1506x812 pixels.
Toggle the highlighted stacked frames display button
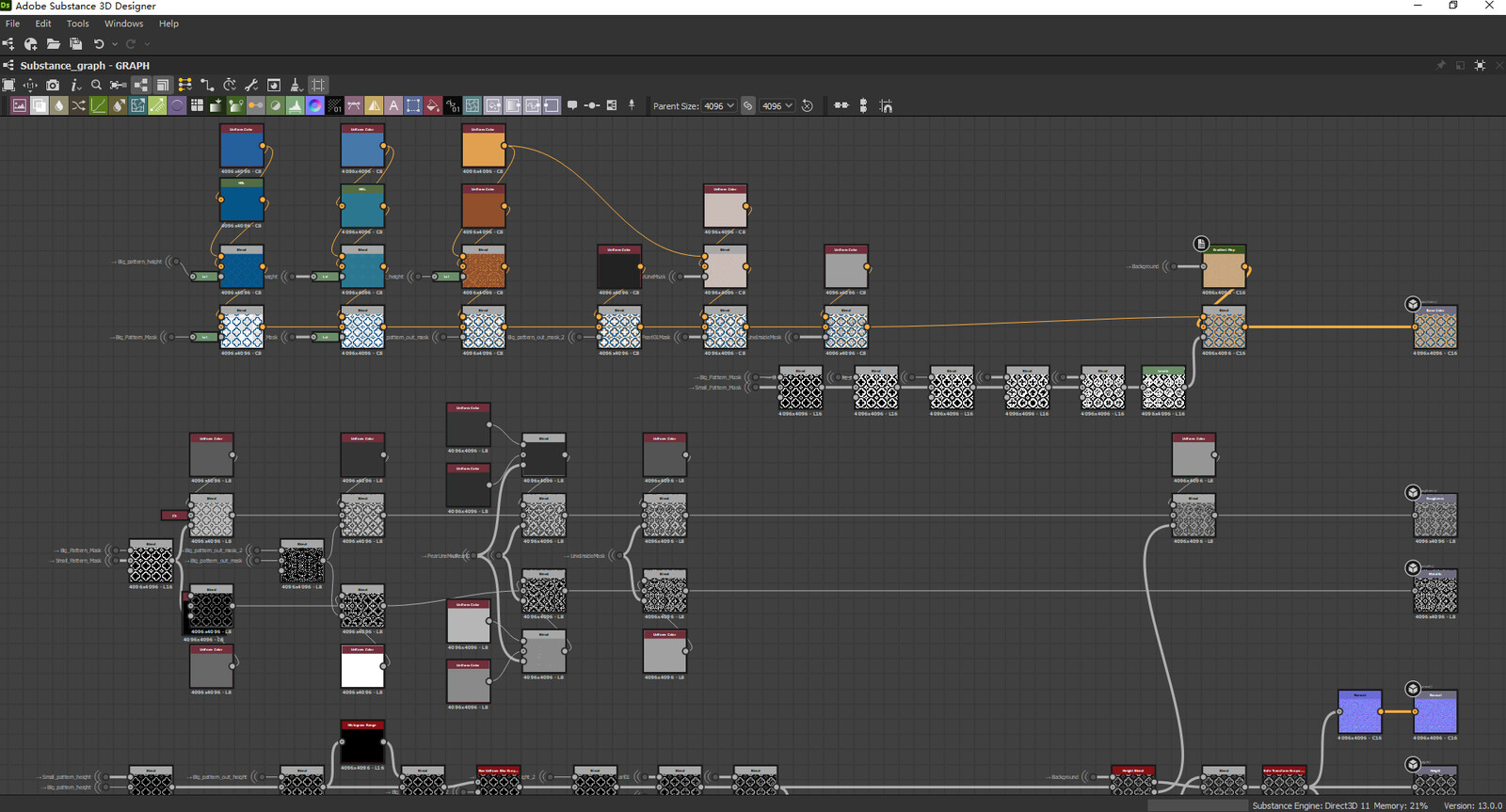coord(163,85)
